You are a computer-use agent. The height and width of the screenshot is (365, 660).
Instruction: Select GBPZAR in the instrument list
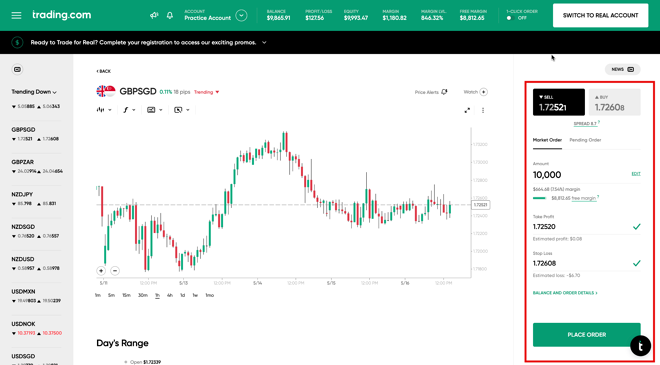[37, 166]
